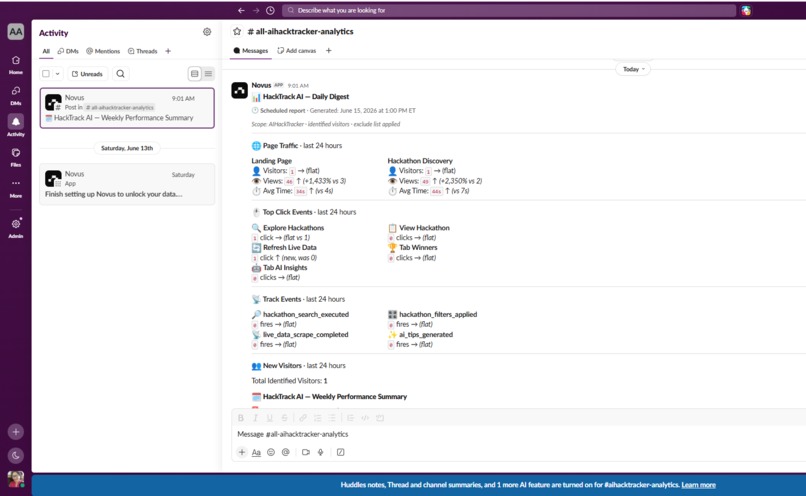Image resolution: width=806 pixels, height=496 pixels.
Task: Expand the select checkbox dropdown arrow
Action: [58, 74]
